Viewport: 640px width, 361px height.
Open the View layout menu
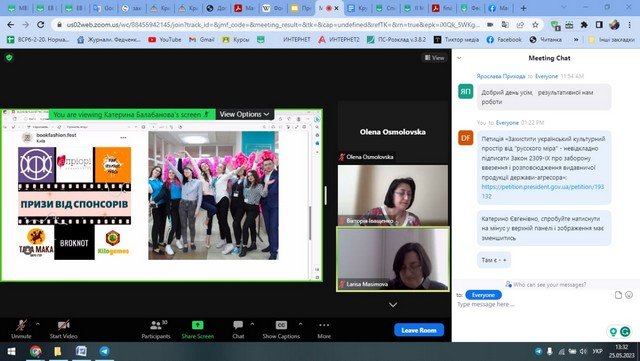(x=434, y=58)
